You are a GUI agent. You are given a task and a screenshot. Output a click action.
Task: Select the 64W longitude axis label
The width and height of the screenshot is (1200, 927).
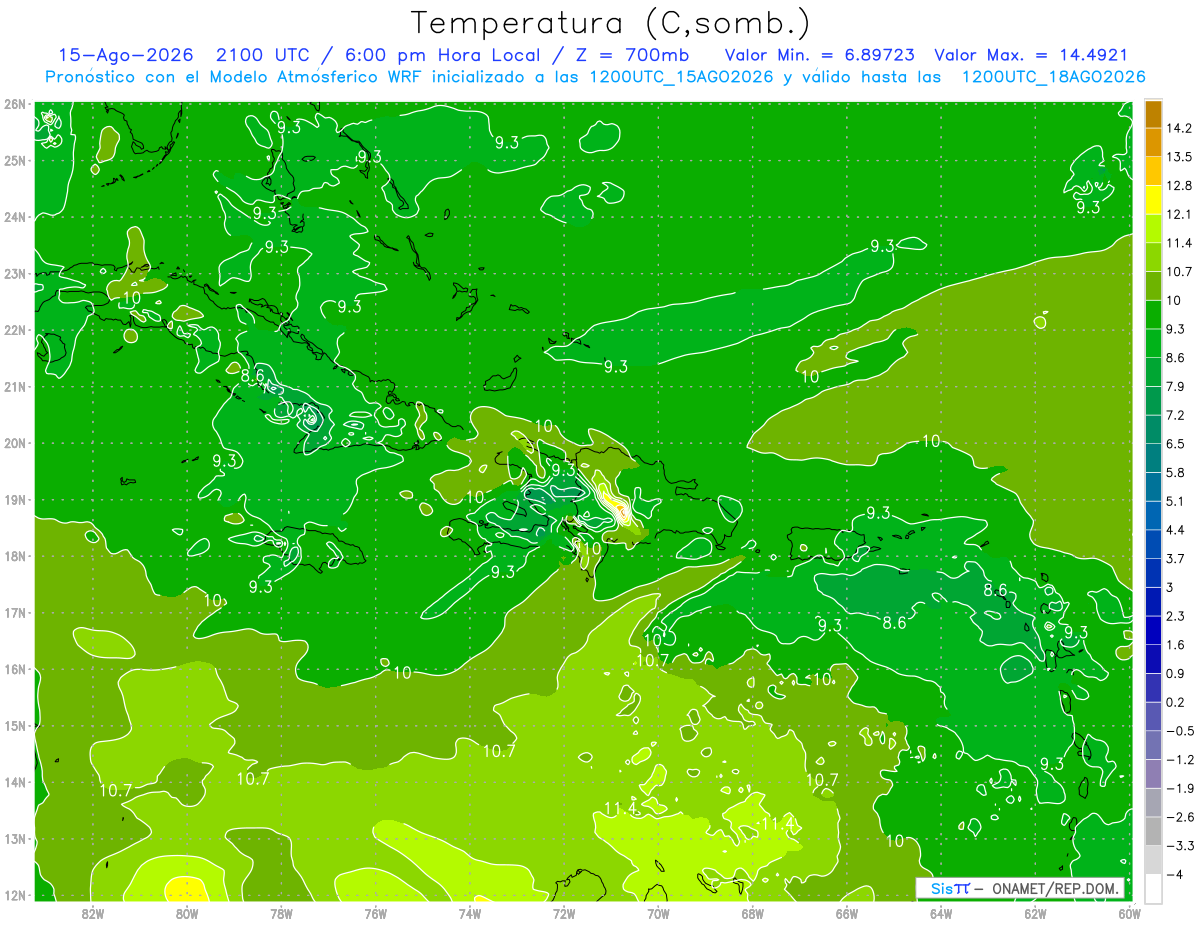941,913
